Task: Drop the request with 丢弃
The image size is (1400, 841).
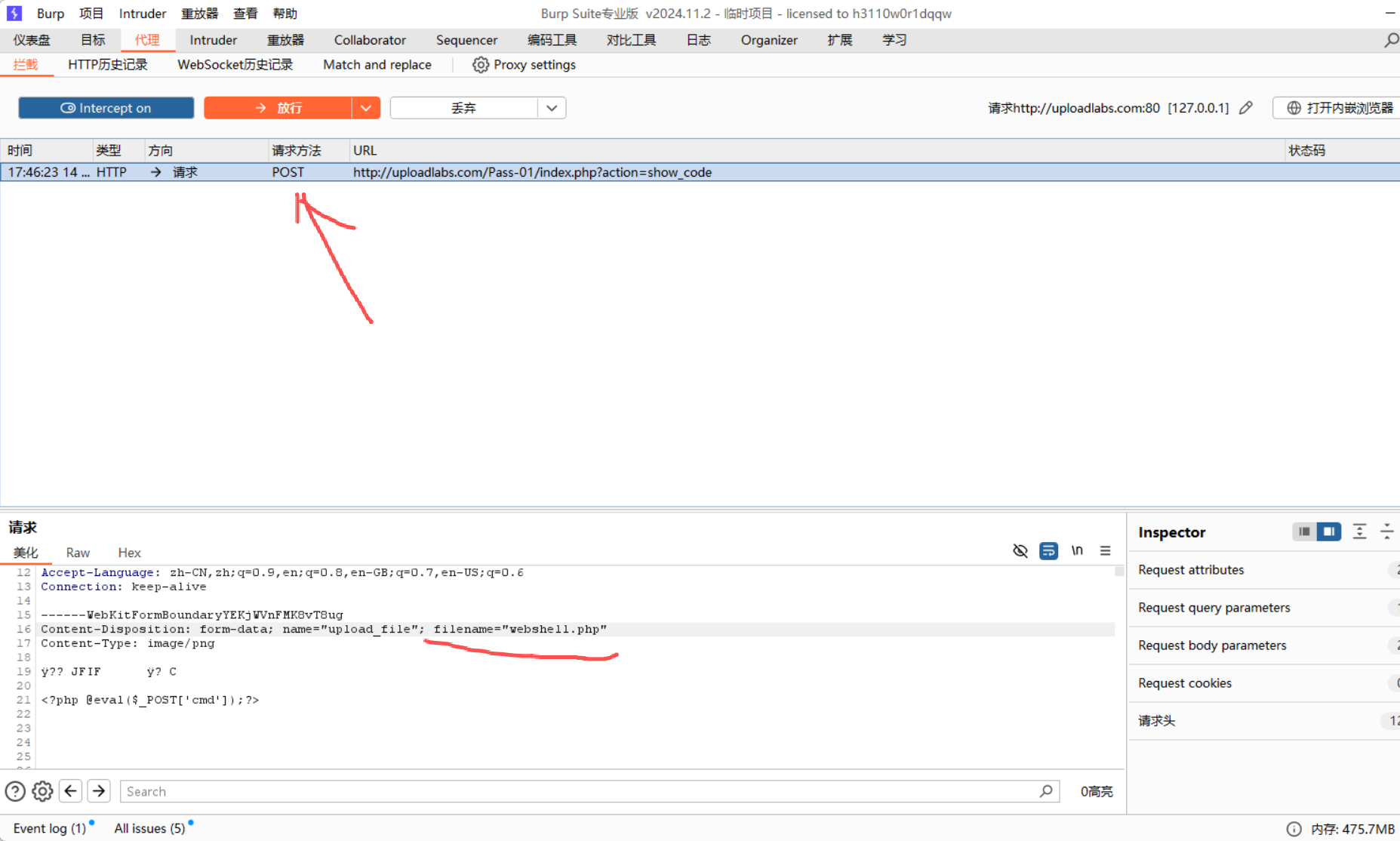Action: 463,108
